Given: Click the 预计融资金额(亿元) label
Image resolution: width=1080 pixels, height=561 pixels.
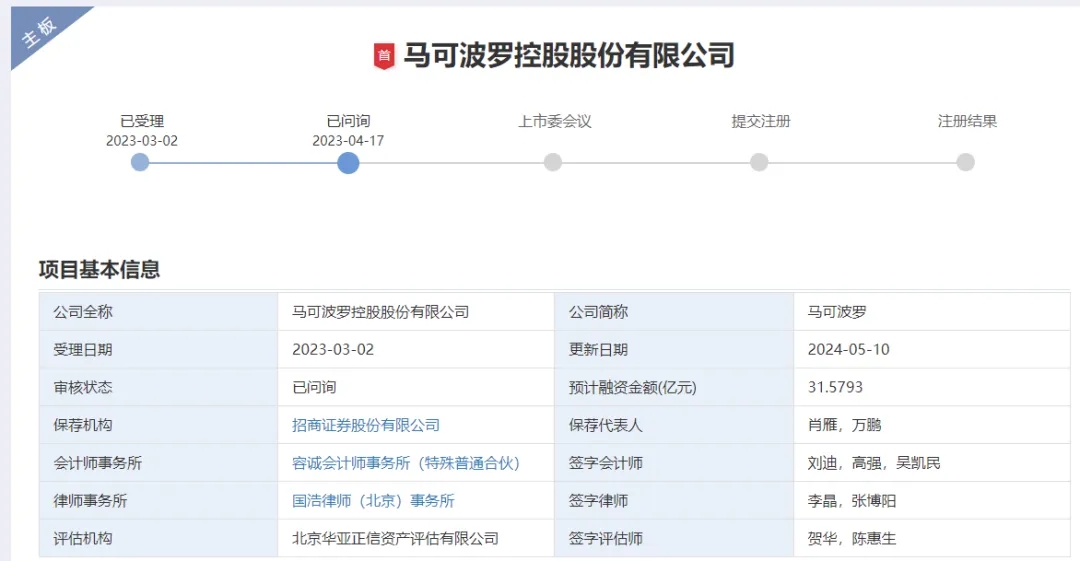Looking at the screenshot, I should (x=632, y=387).
